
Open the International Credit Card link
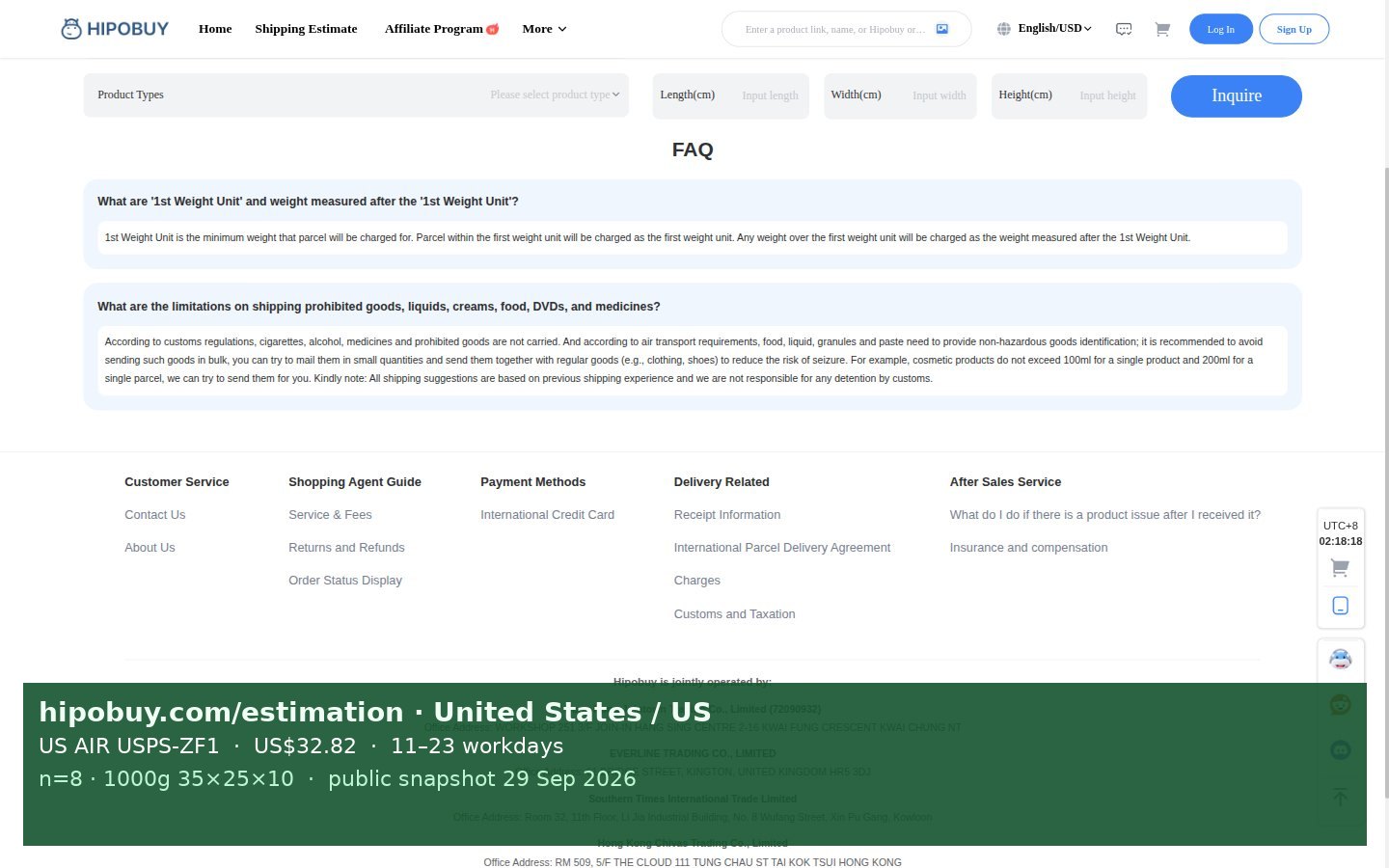(x=547, y=515)
